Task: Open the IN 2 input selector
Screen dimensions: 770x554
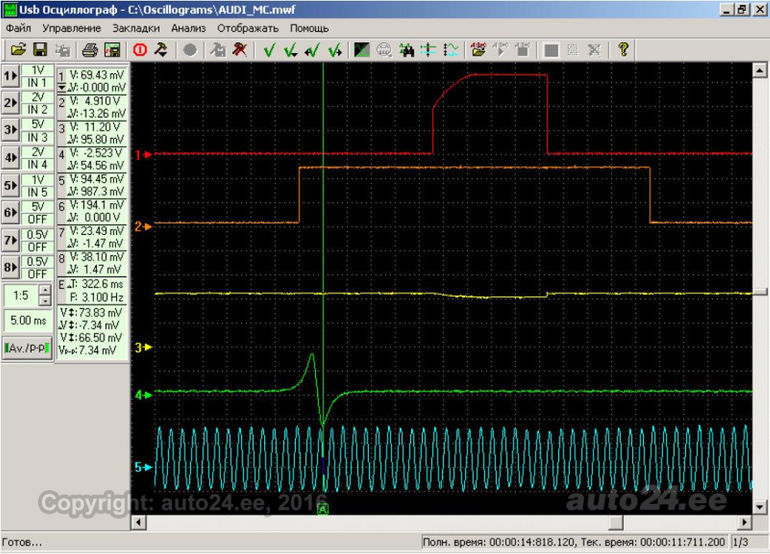Action: (x=37, y=110)
